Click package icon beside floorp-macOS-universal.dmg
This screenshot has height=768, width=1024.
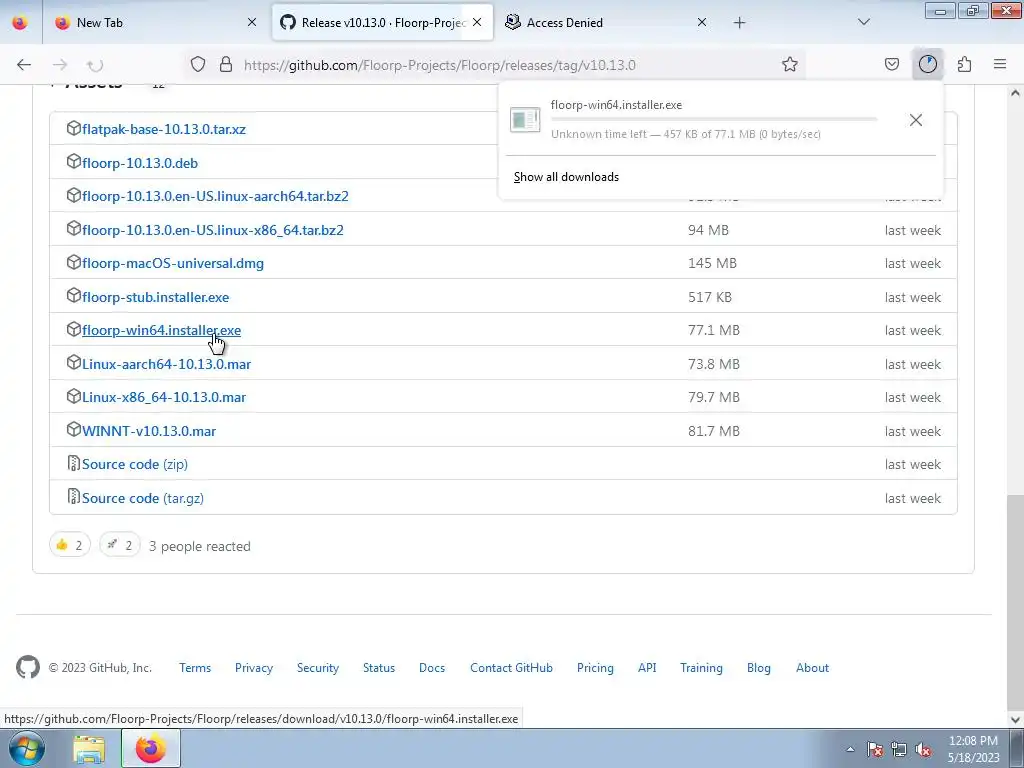pos(74,262)
